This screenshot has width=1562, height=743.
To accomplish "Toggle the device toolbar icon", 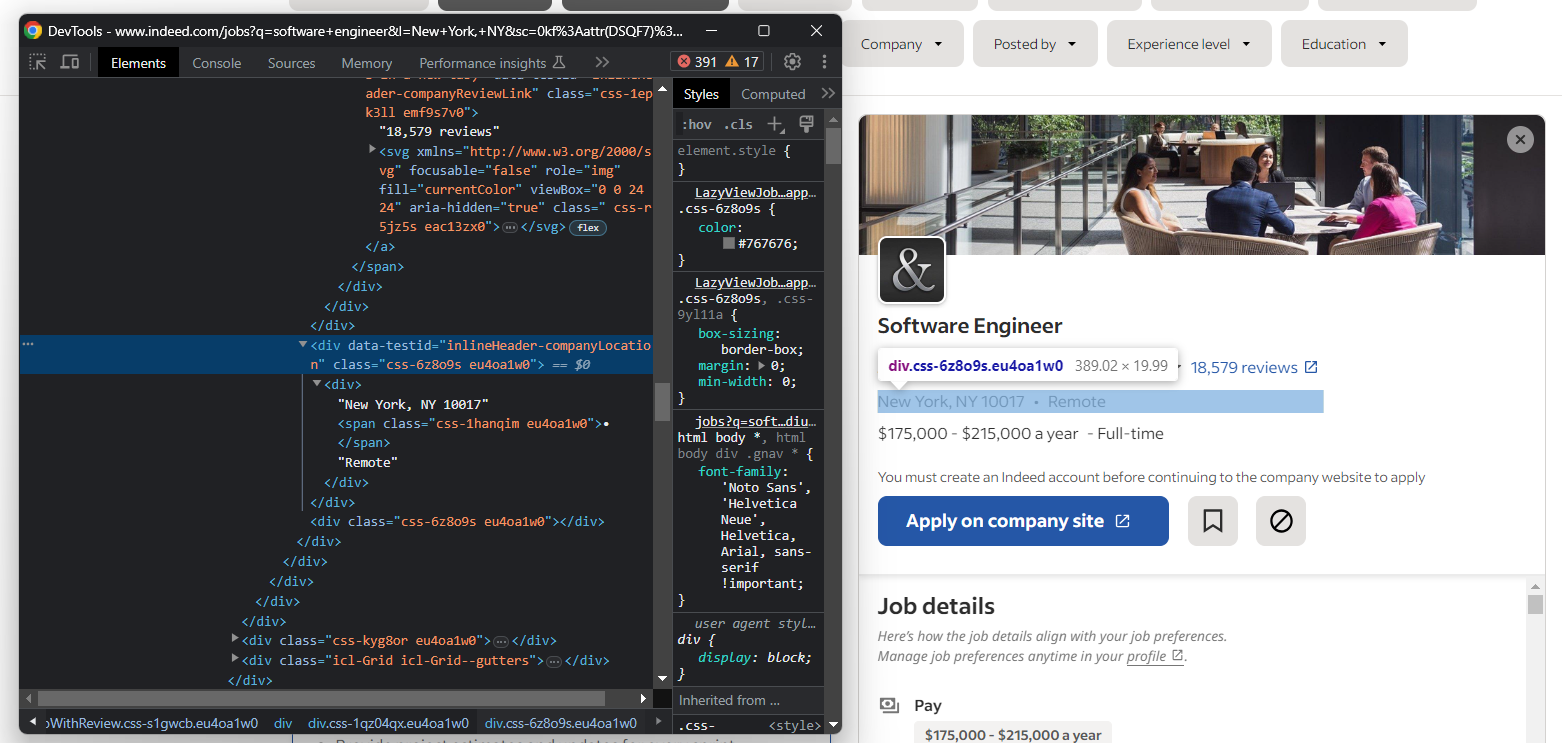I will pyautogui.click(x=70, y=62).
